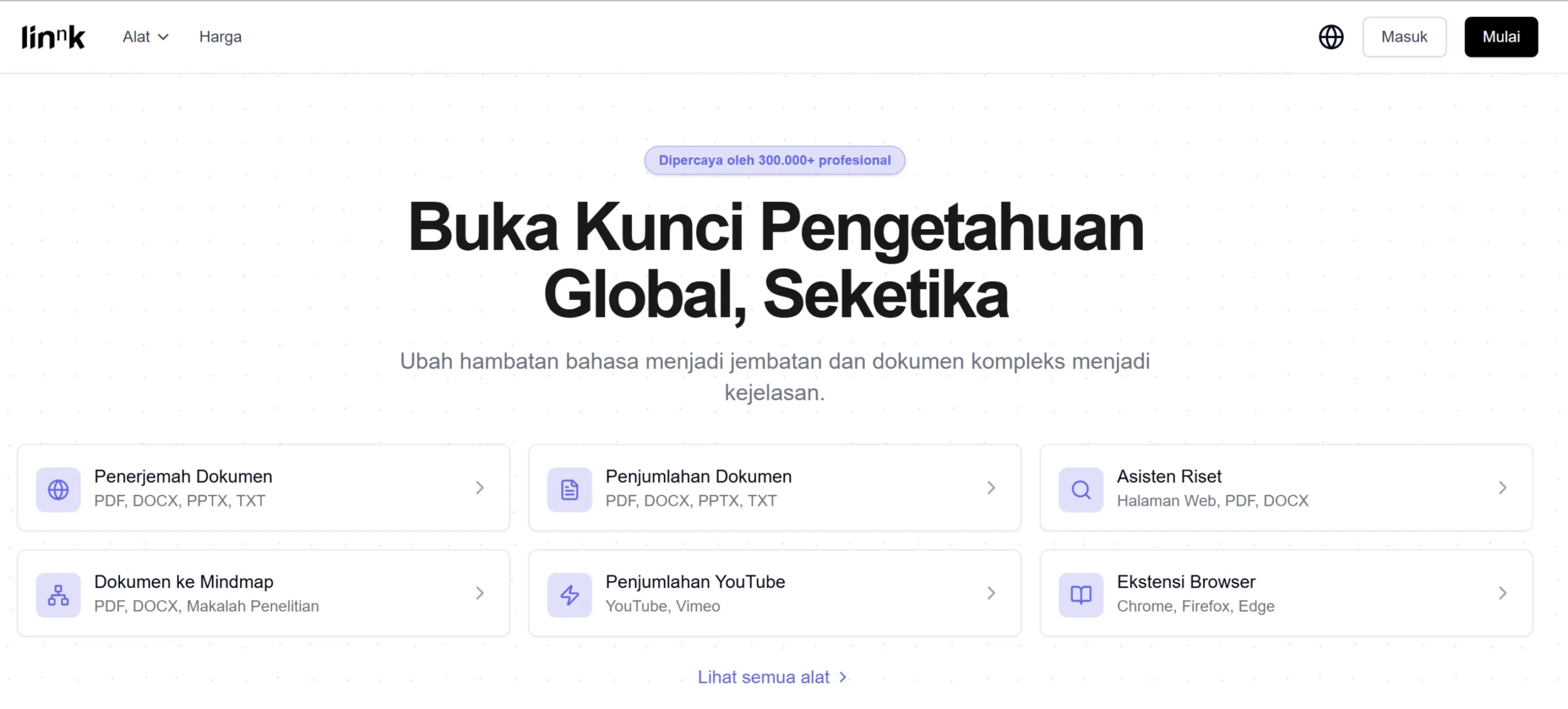Screen dimensions: 1568x709
Task: Open the Alat dropdown menu
Action: point(145,37)
